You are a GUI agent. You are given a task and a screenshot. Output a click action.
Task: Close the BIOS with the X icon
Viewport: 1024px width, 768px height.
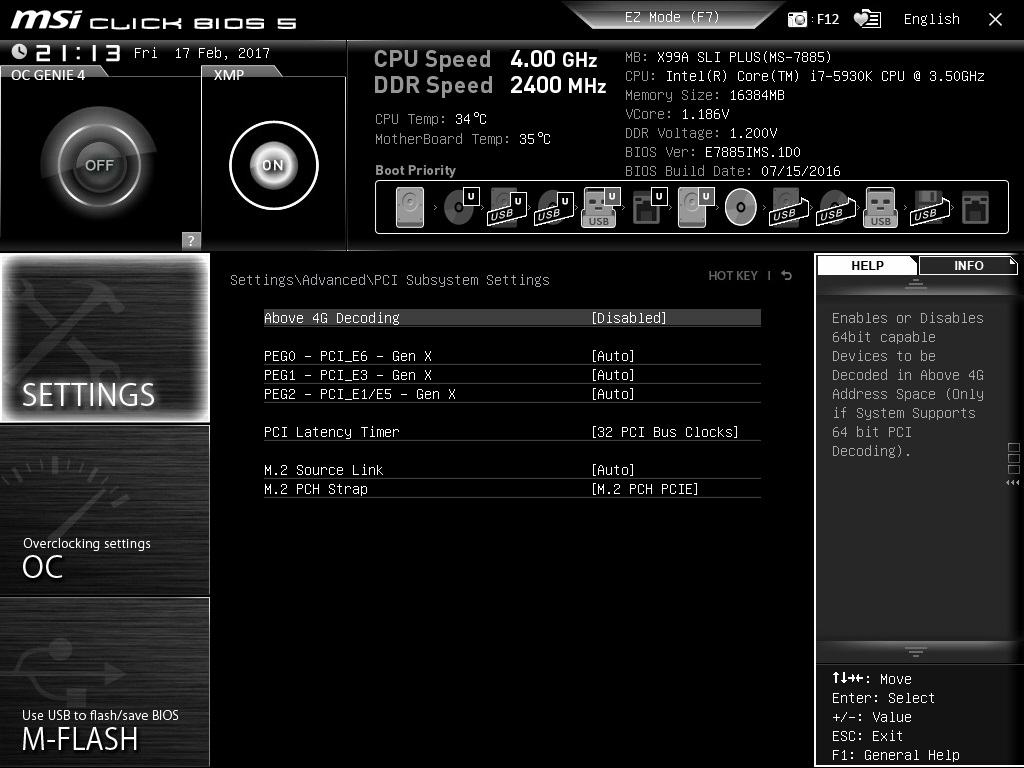coord(995,20)
